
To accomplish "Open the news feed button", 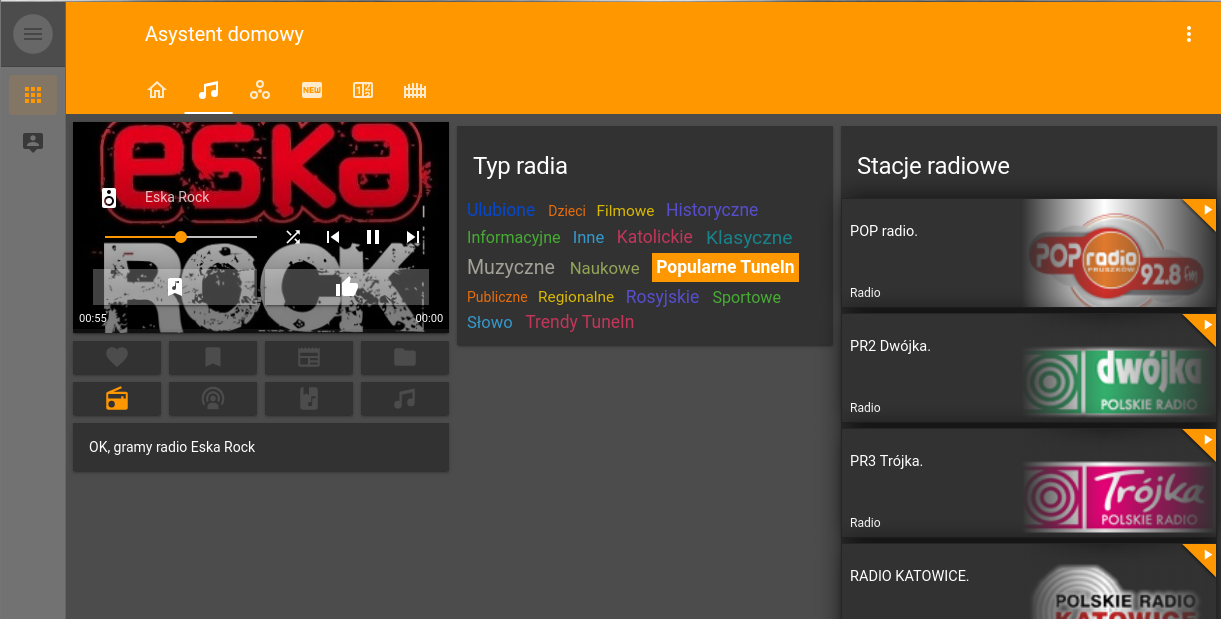I will pyautogui.click(x=309, y=358).
